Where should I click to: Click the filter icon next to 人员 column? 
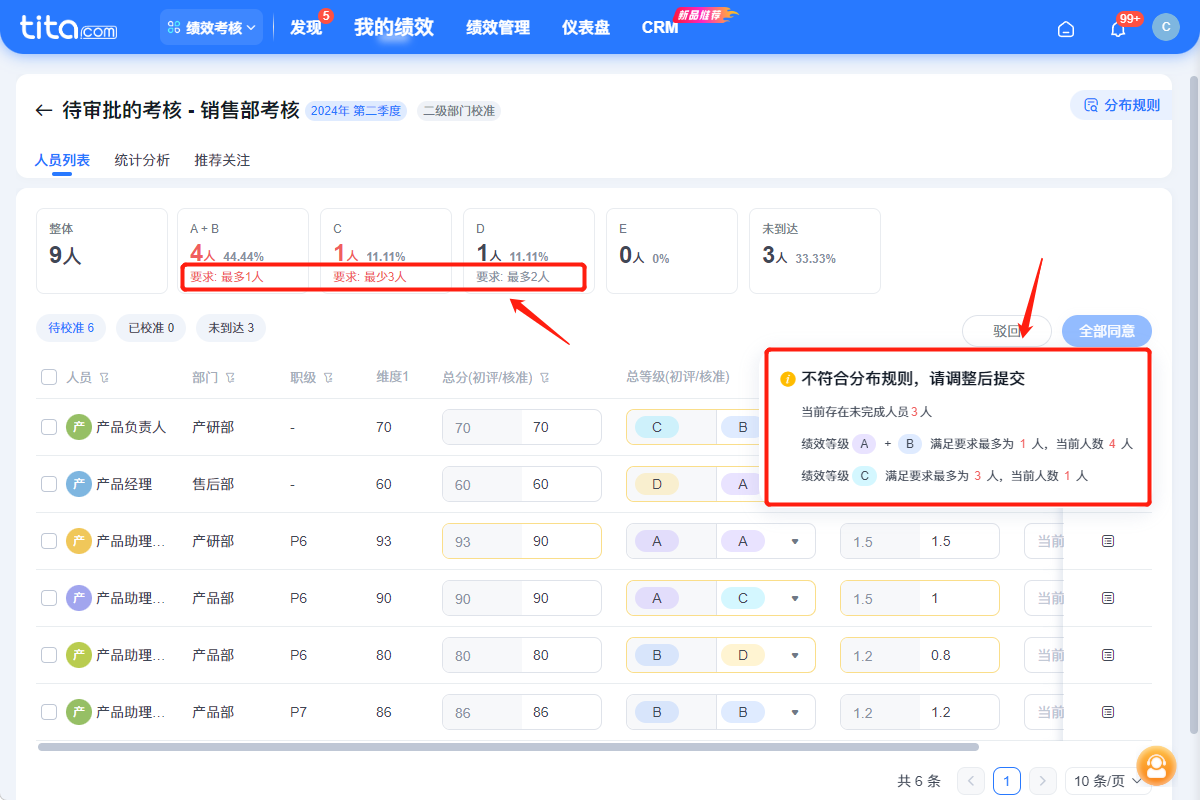click(104, 378)
